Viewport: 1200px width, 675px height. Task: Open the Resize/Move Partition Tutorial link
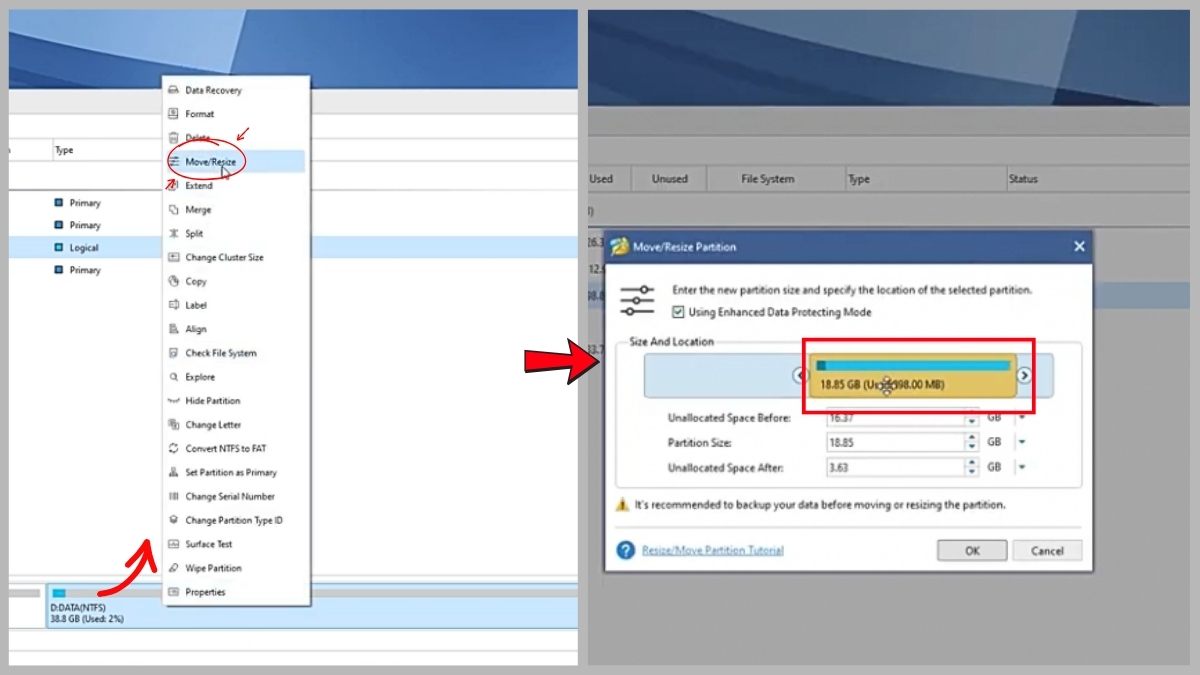713,550
